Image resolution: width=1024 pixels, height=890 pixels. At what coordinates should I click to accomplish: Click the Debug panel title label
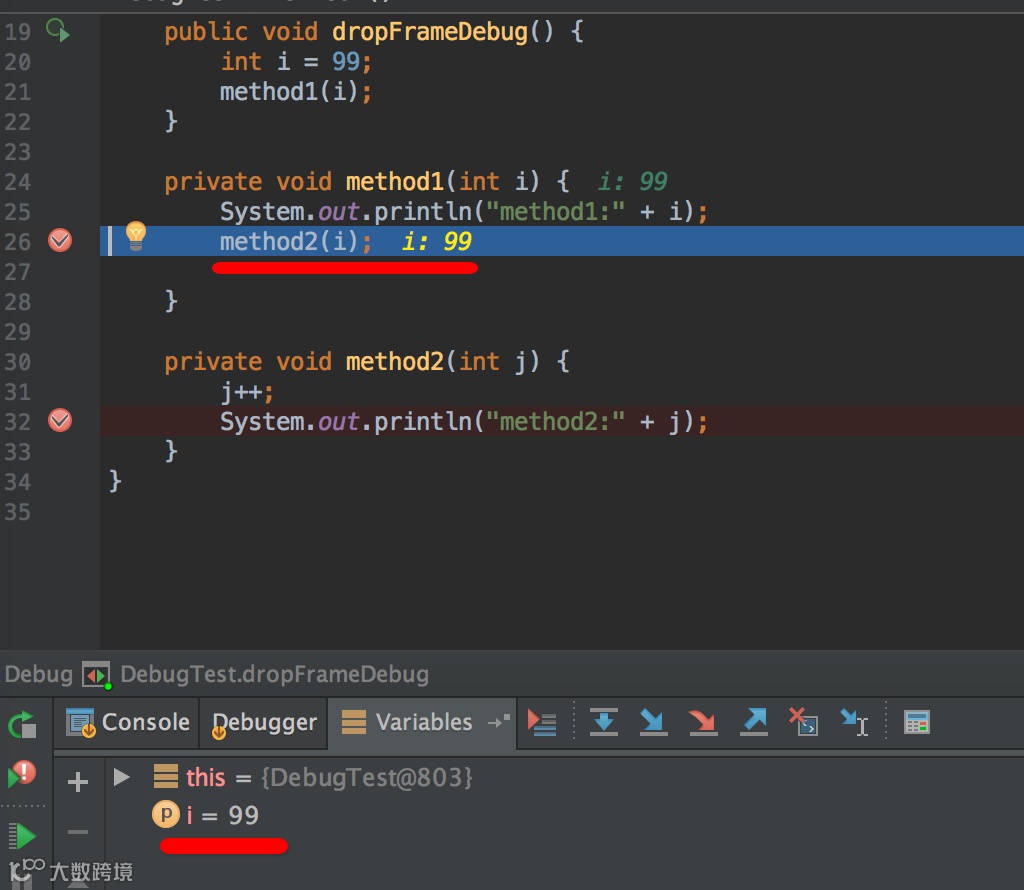[x=39, y=674]
